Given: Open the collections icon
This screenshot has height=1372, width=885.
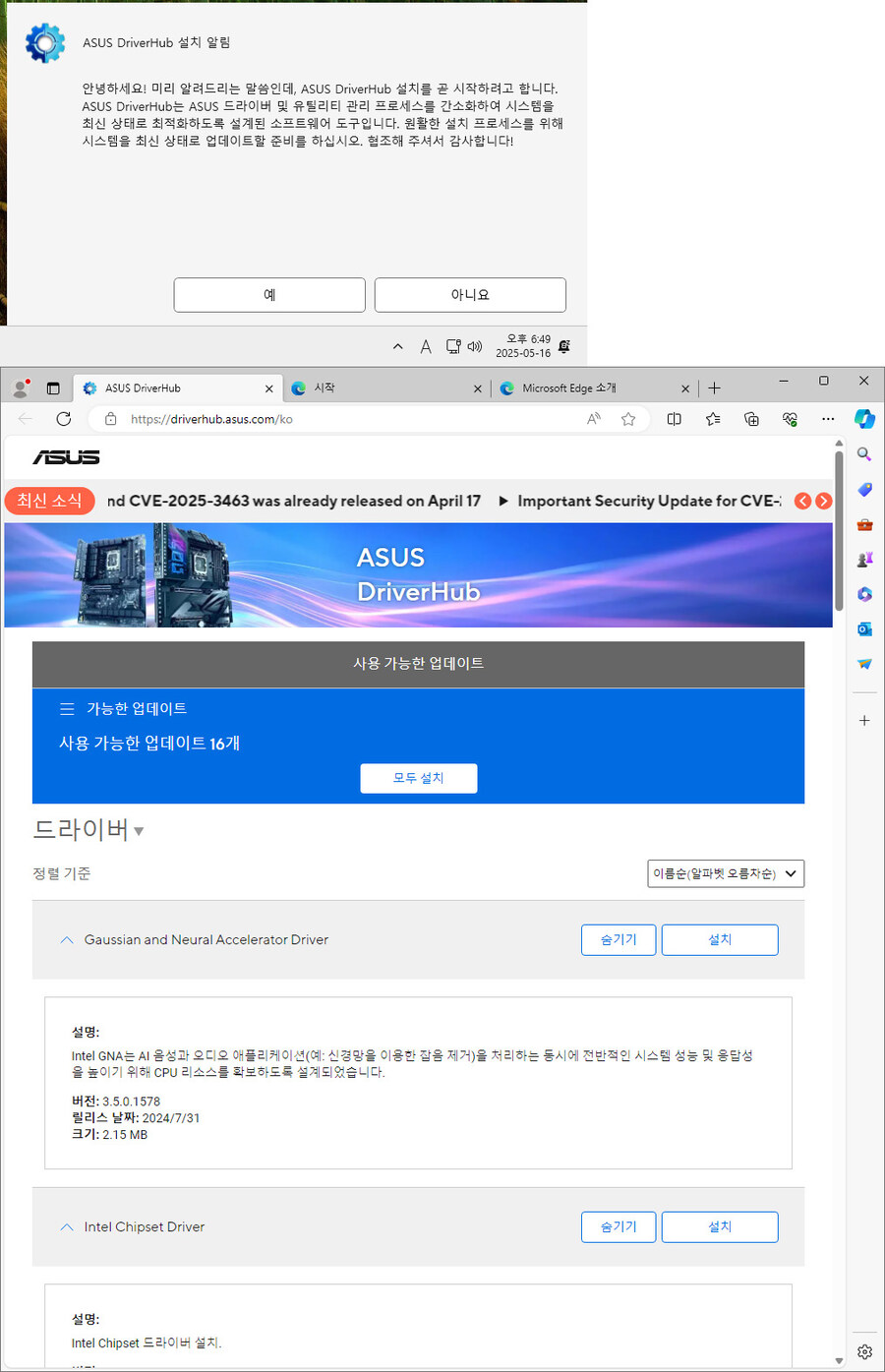Looking at the screenshot, I should point(751,419).
